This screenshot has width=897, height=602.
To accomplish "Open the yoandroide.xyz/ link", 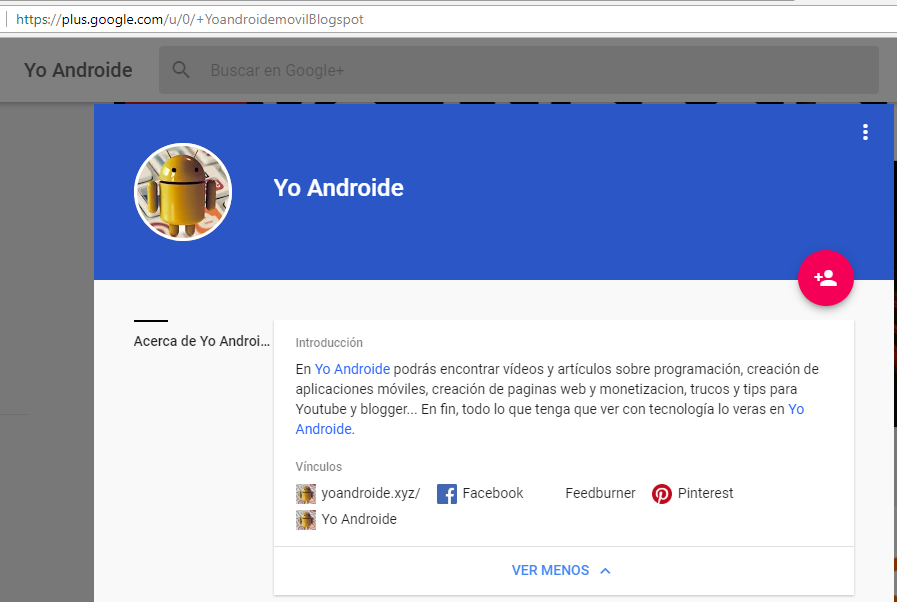I will pos(371,493).
